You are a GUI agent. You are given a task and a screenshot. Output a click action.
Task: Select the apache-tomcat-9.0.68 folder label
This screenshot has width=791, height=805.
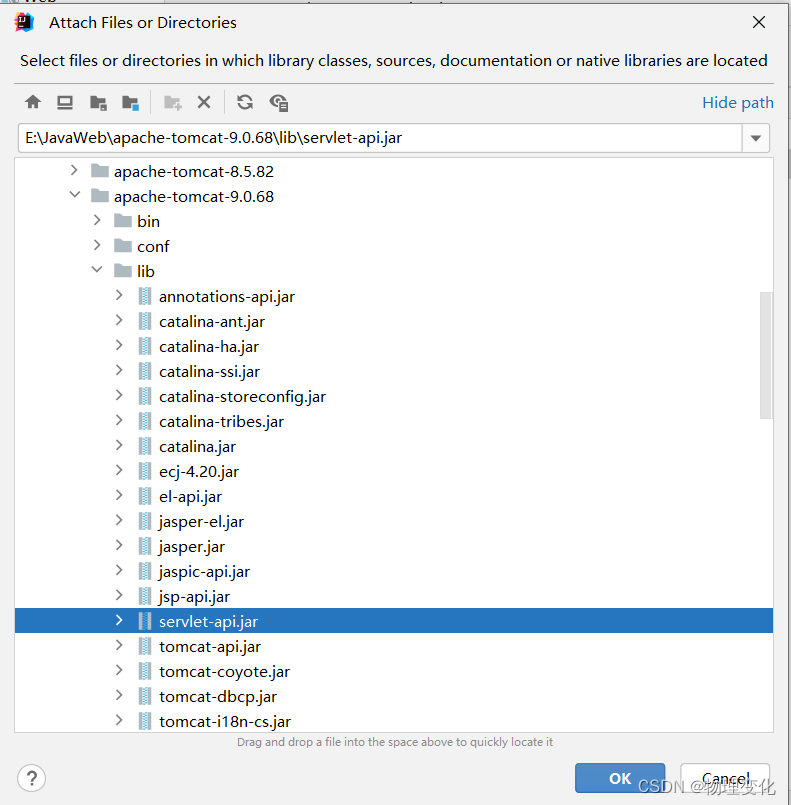194,196
